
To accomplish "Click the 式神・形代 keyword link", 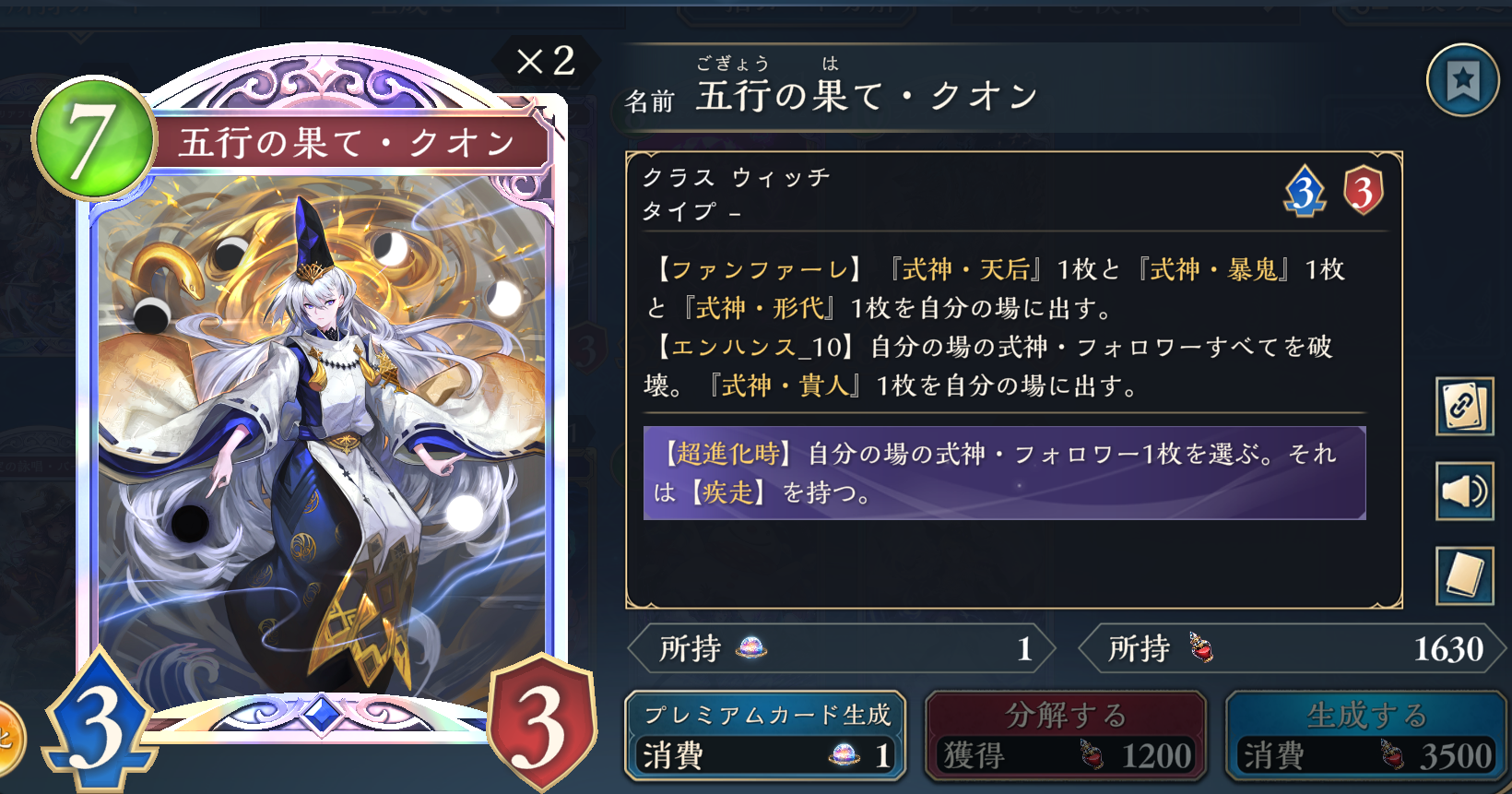I will click(759, 308).
